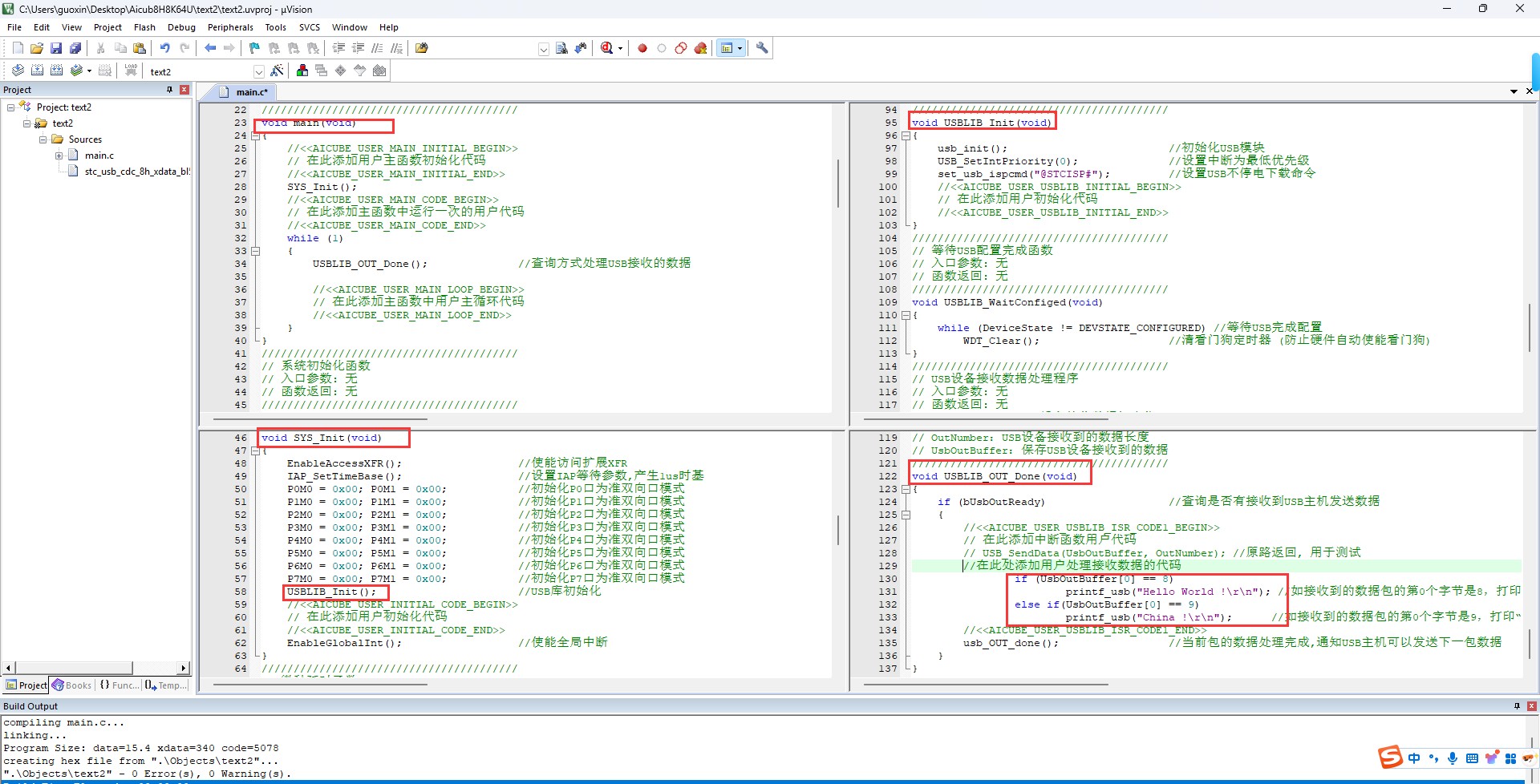Click the Save file icon
The width and height of the screenshot is (1540, 784).
tap(56, 48)
